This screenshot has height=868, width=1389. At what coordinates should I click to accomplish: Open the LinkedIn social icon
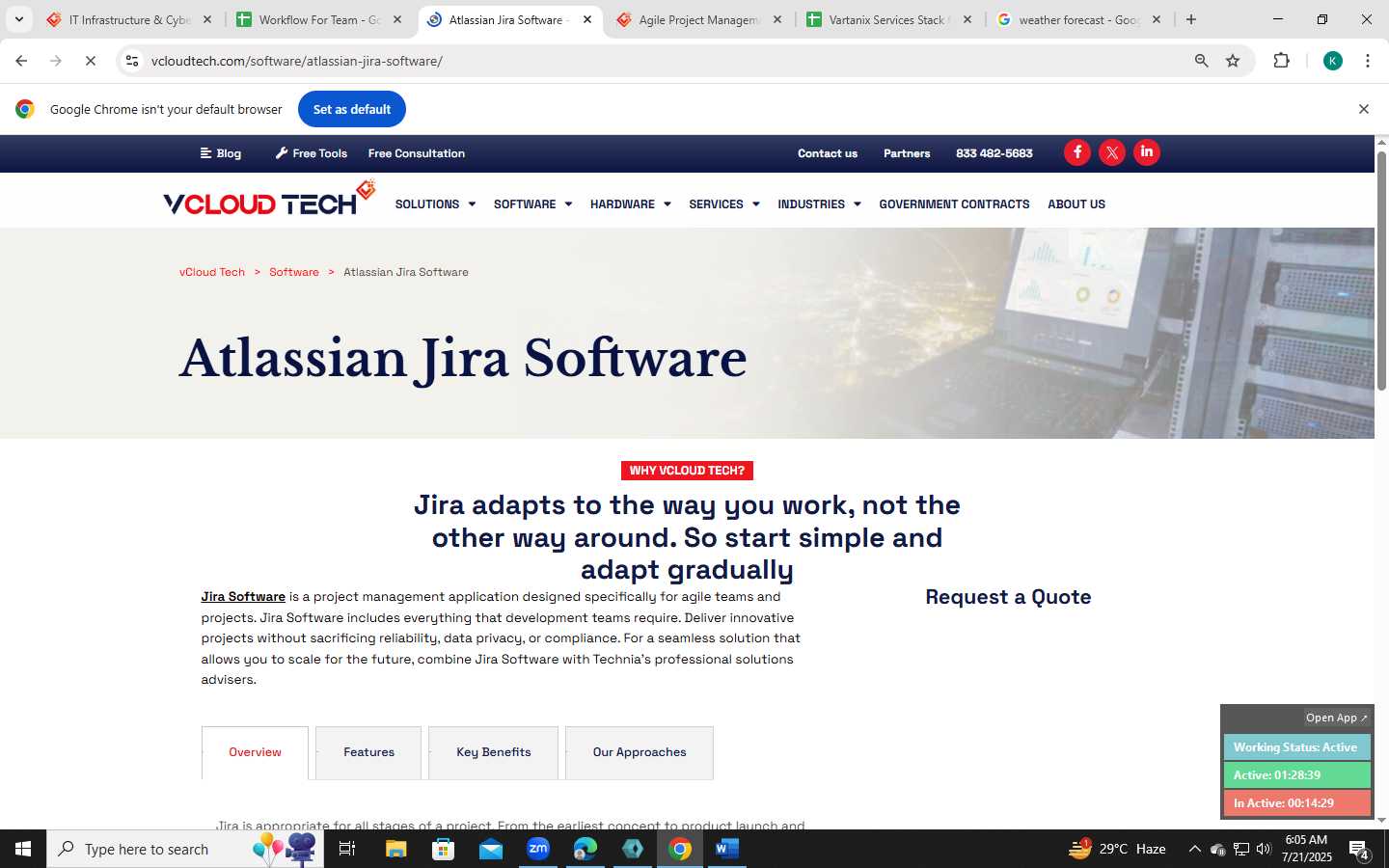[x=1147, y=152]
